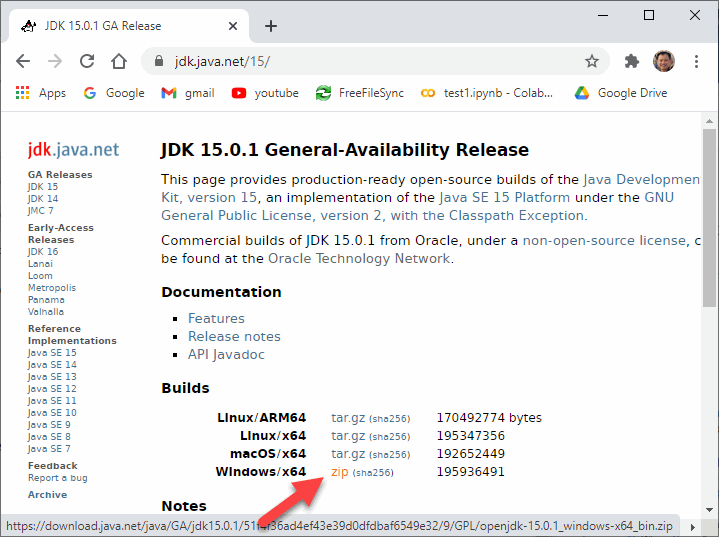Click the horizontal scroll right arrow
719x537 pixels.
tap(692, 527)
